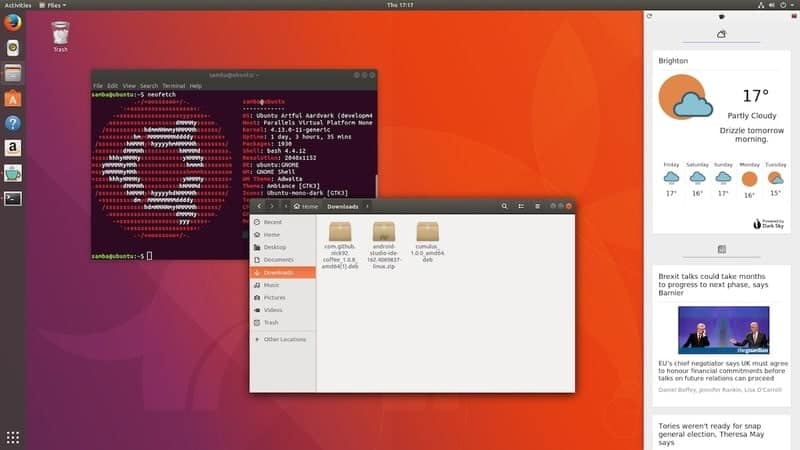Select Sunday forecast cloud icon
Viewport: 800px width, 450px height.
tap(723, 178)
